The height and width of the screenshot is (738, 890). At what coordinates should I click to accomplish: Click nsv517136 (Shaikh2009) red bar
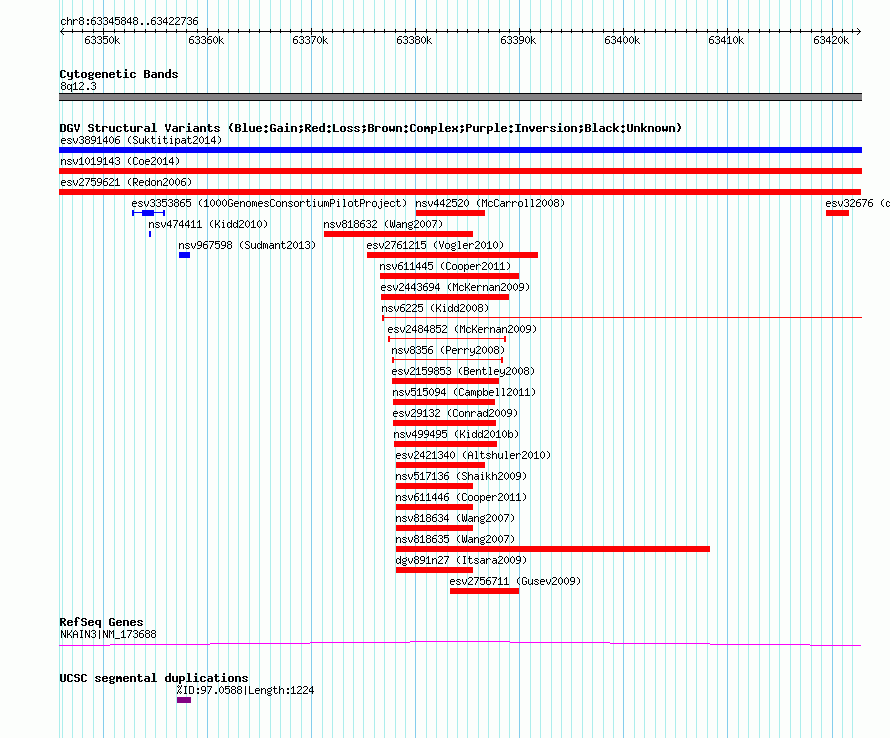click(434, 486)
